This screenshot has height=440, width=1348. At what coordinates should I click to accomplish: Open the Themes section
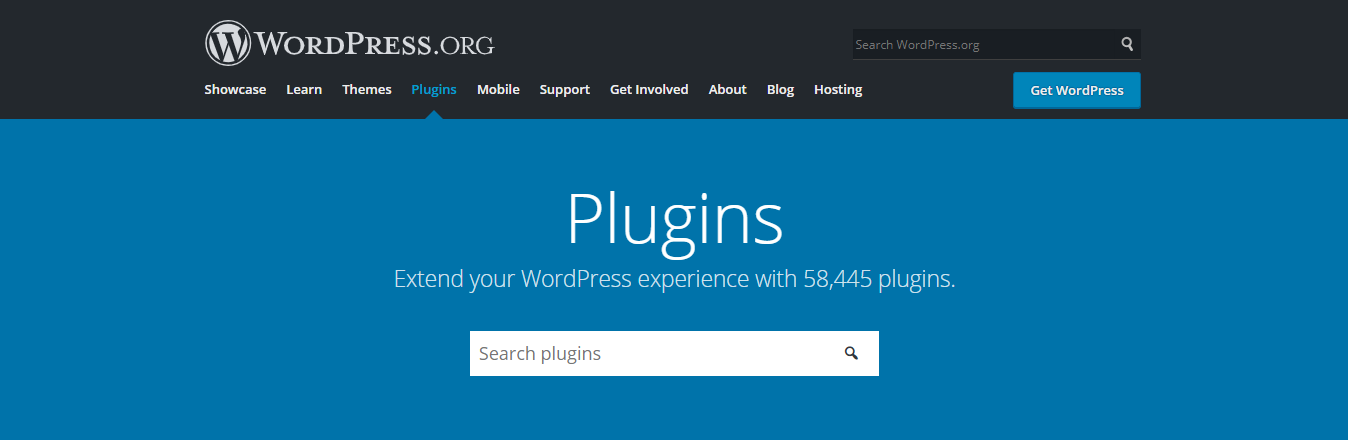coord(367,89)
